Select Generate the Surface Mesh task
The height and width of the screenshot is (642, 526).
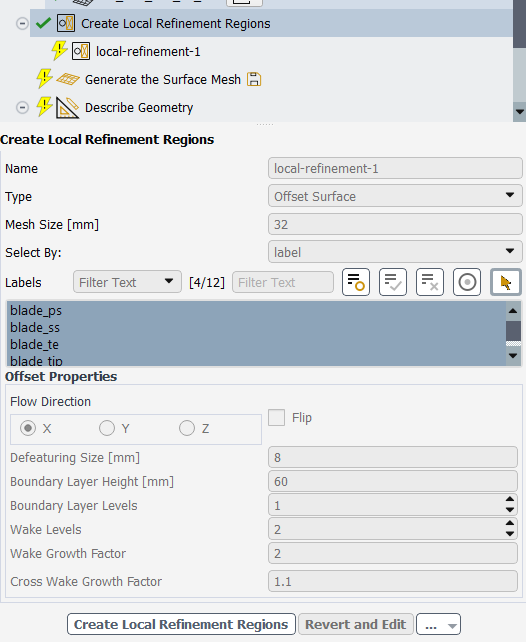[163, 79]
